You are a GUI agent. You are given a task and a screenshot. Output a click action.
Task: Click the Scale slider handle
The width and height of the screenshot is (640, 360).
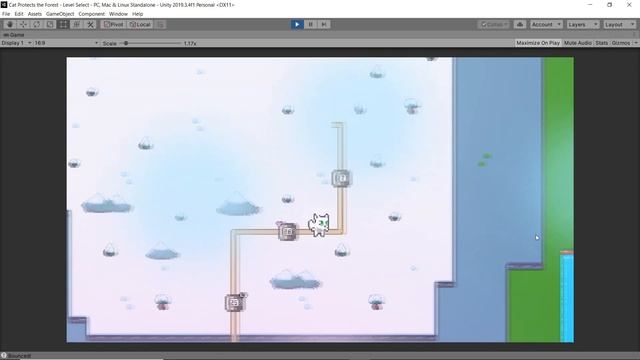point(126,43)
